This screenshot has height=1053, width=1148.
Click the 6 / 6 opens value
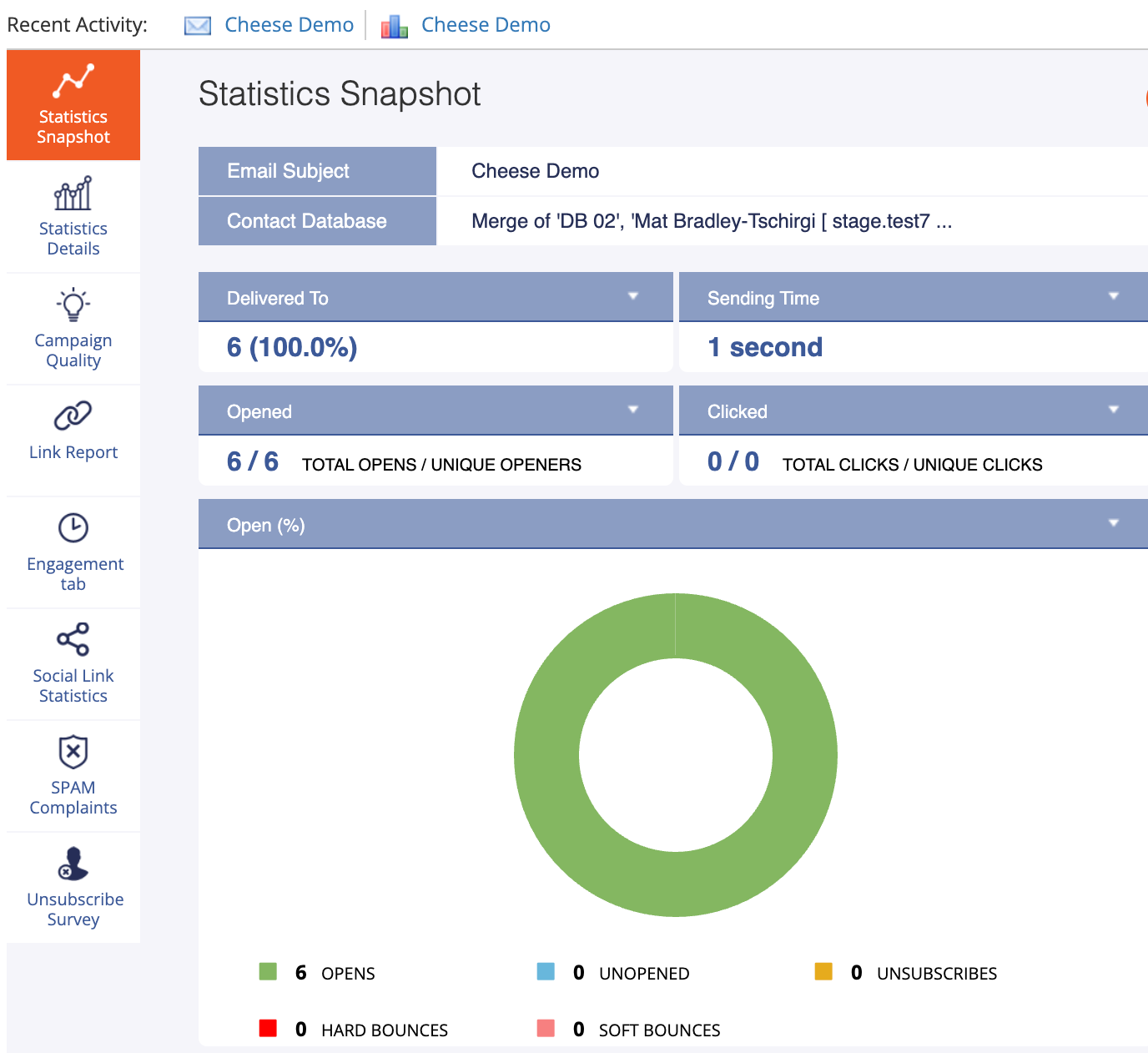click(x=253, y=461)
